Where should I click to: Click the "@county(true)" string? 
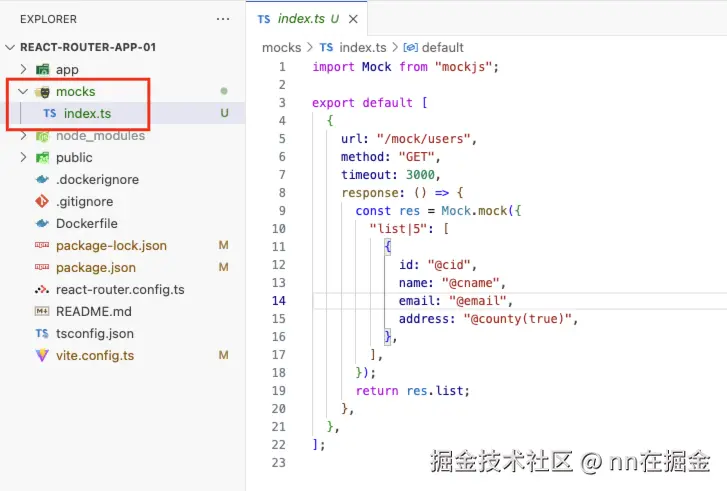[518, 319]
